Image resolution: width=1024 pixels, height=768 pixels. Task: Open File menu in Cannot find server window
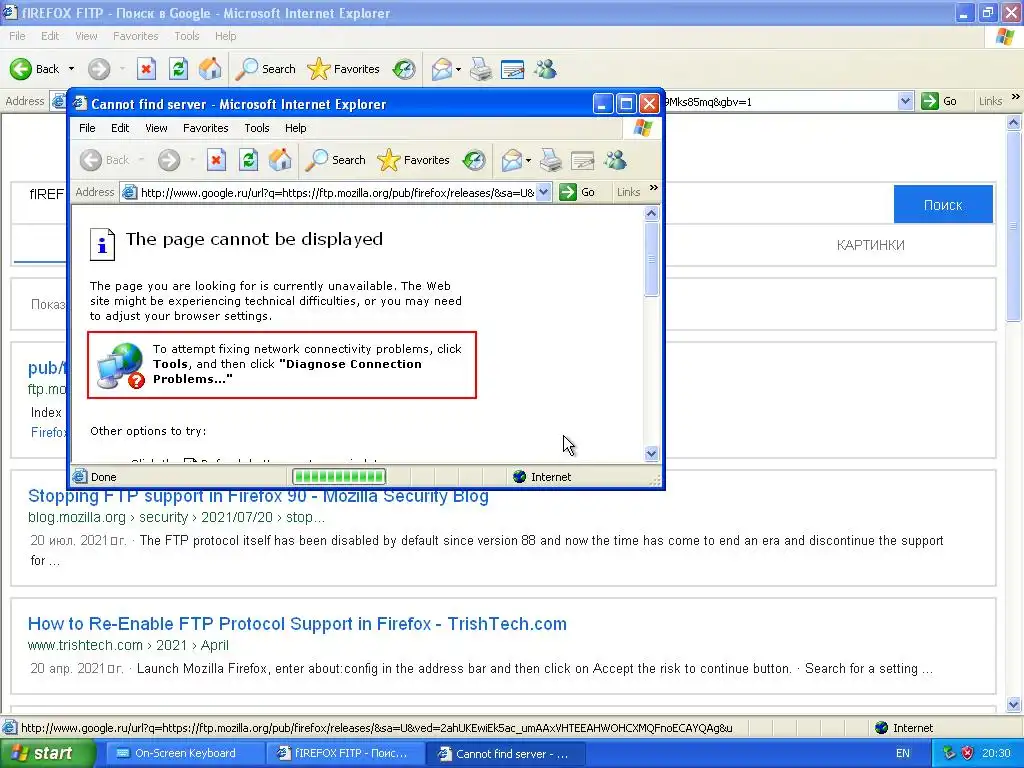pyautogui.click(x=87, y=128)
